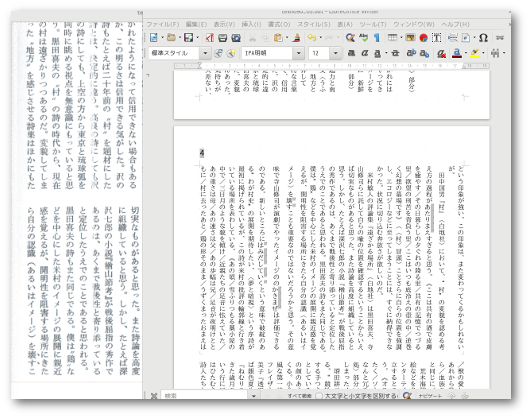
Task: Click the Find All button
Action: pyautogui.click(x=299, y=395)
